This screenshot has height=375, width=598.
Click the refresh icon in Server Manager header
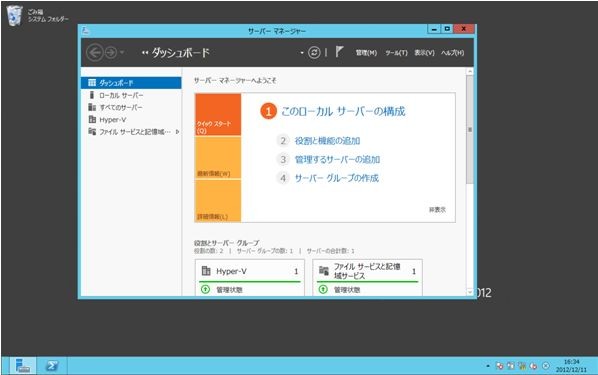point(314,52)
